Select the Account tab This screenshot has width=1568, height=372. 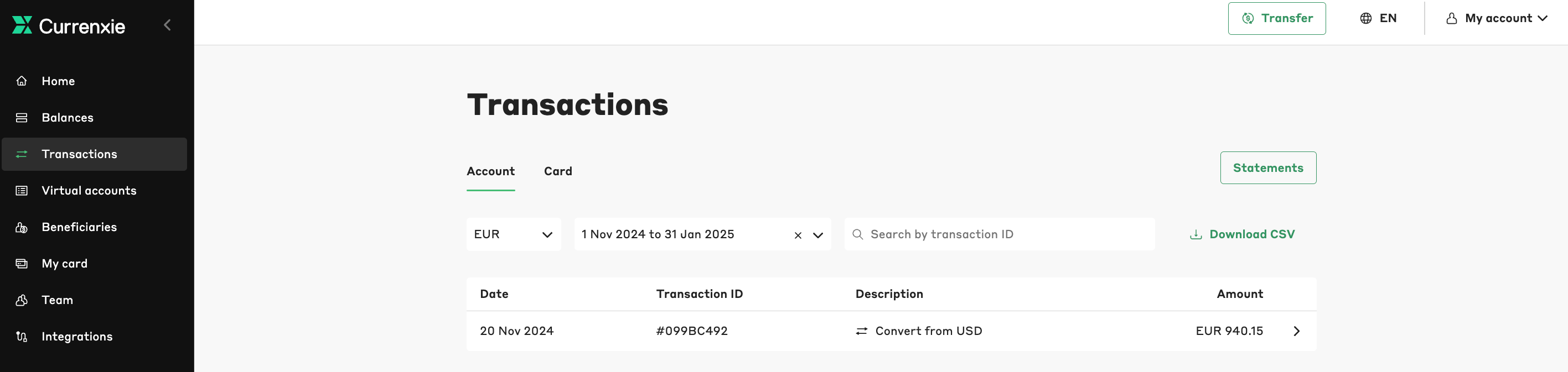(x=490, y=171)
